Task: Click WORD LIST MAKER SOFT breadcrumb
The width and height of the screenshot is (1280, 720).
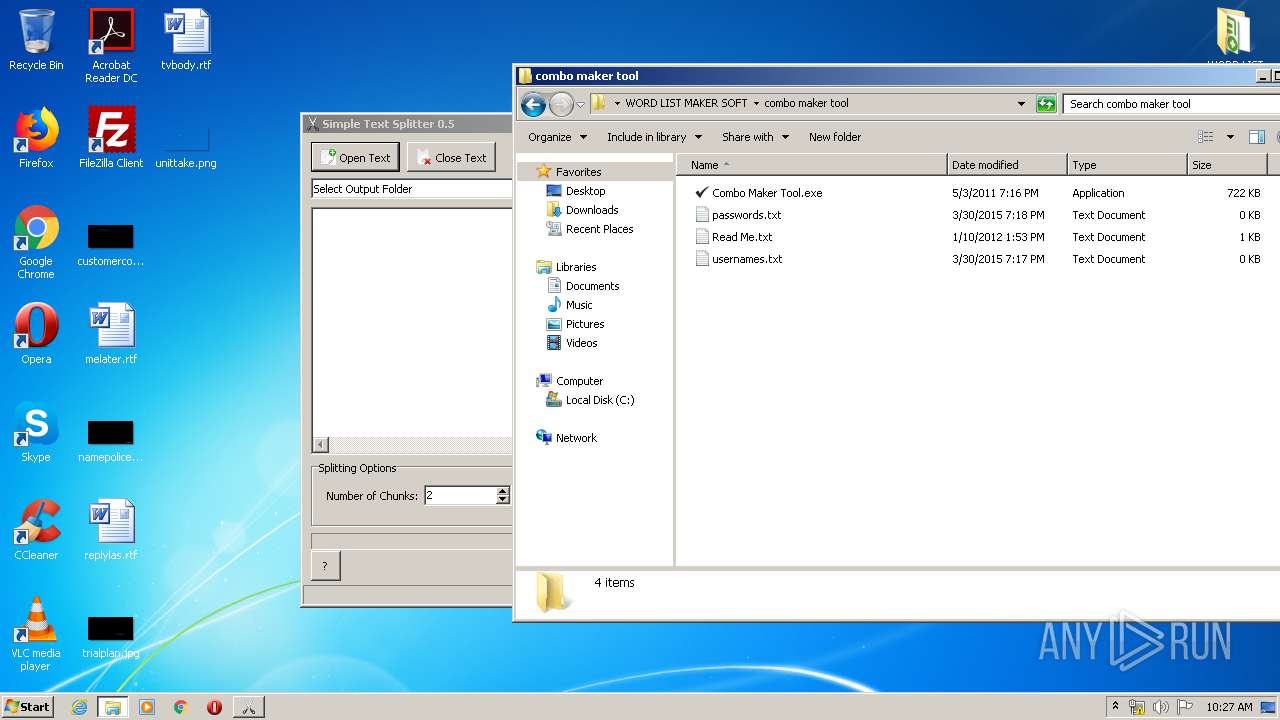Action: point(686,103)
